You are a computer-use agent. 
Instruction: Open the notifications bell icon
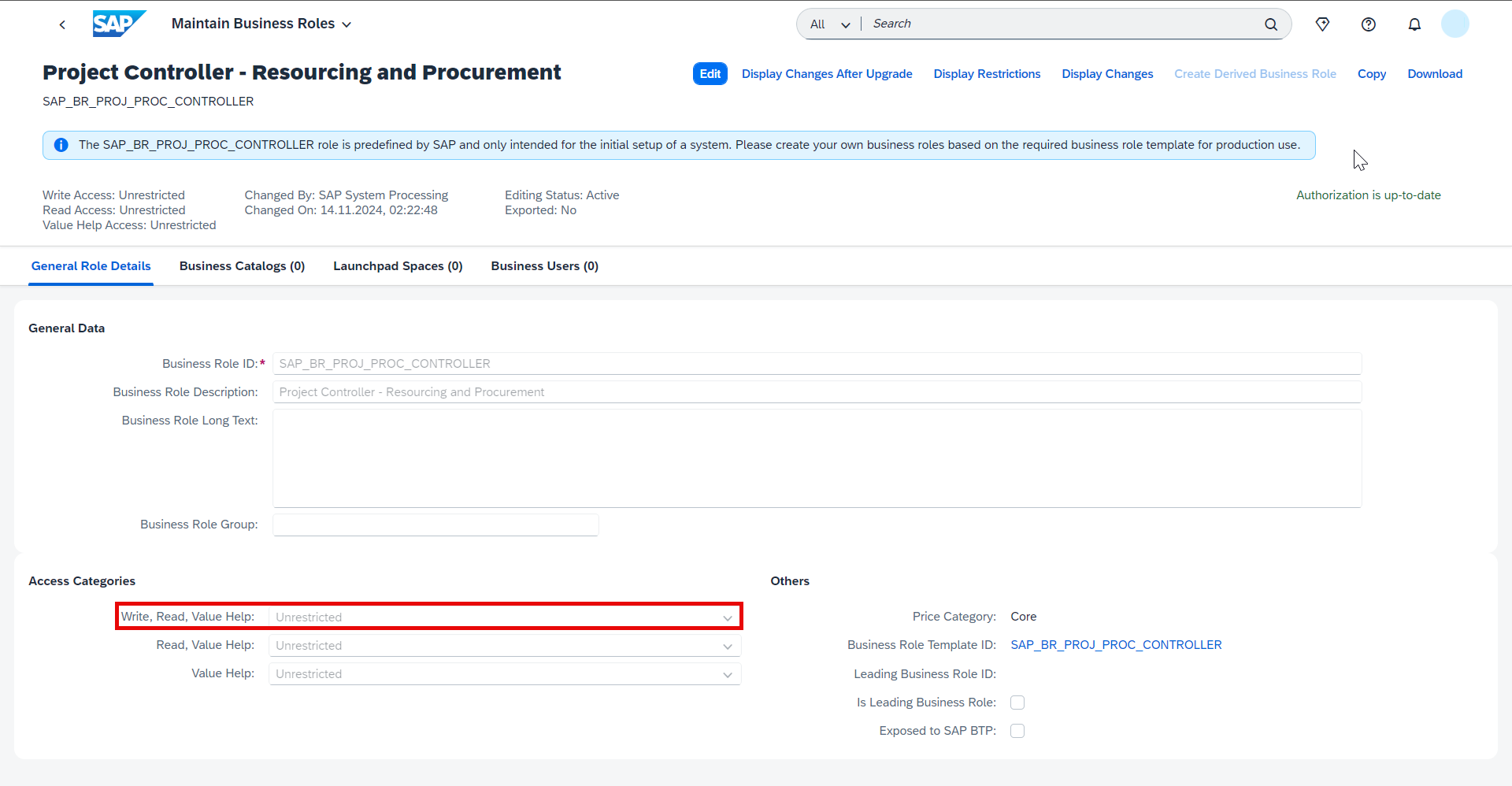pyautogui.click(x=1414, y=24)
